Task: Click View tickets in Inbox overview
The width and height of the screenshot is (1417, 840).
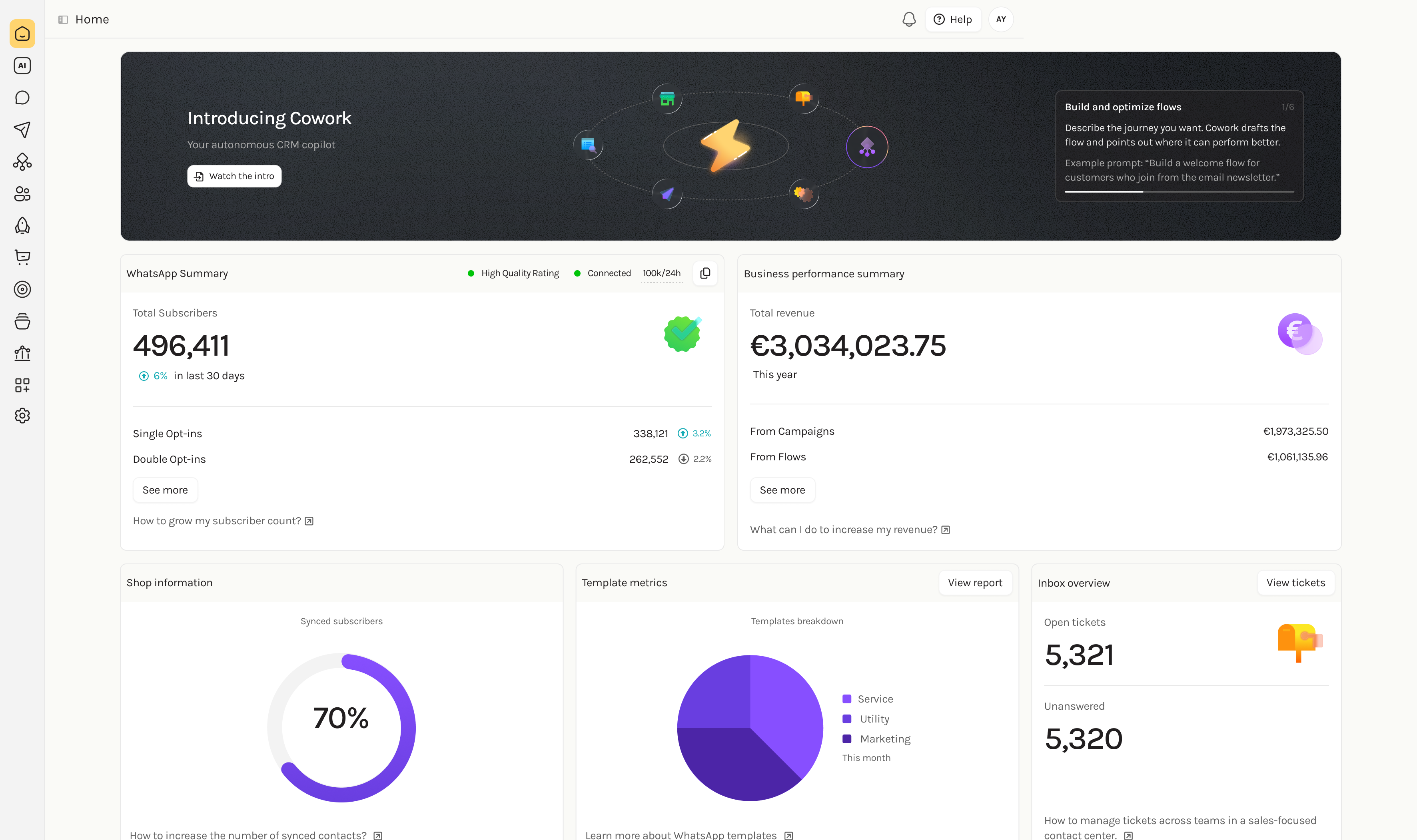Action: tap(1295, 583)
